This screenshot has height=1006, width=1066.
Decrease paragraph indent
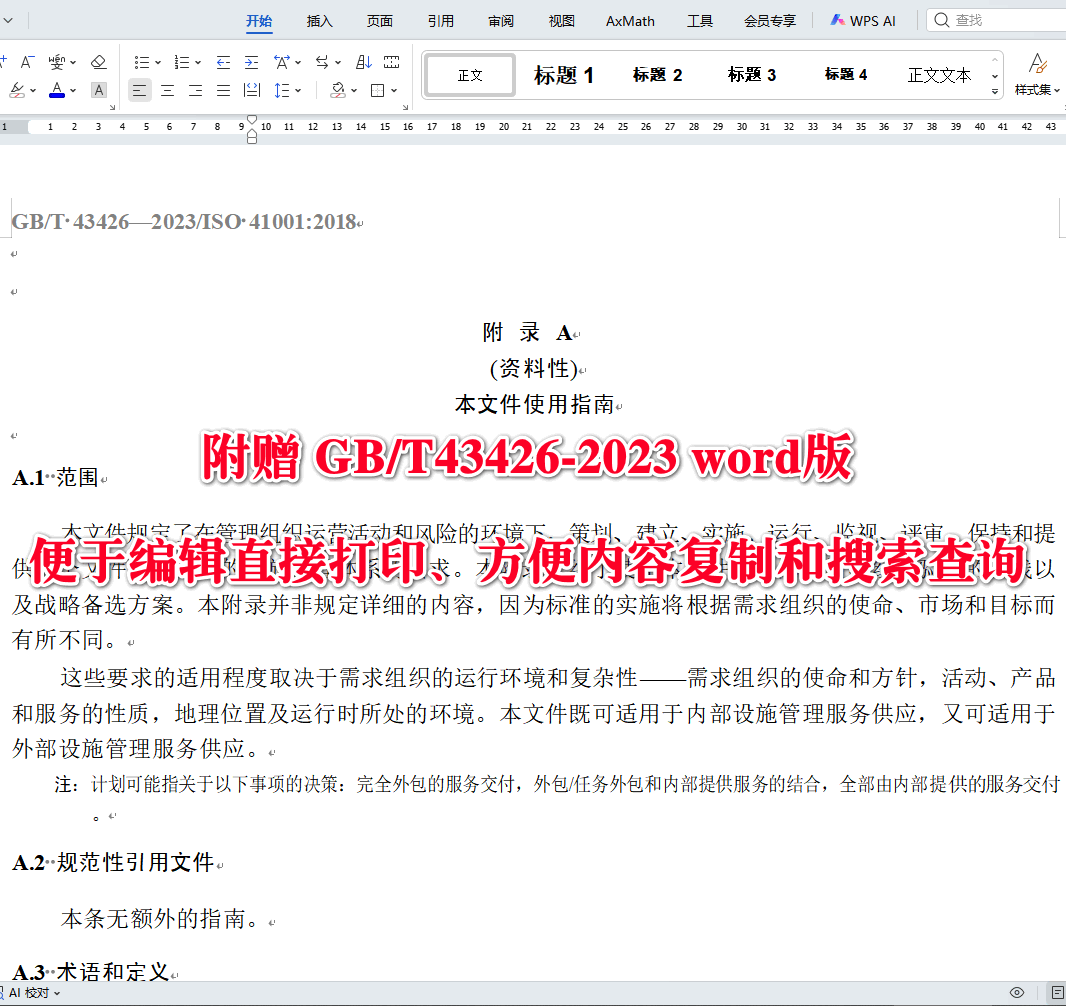coord(224,62)
